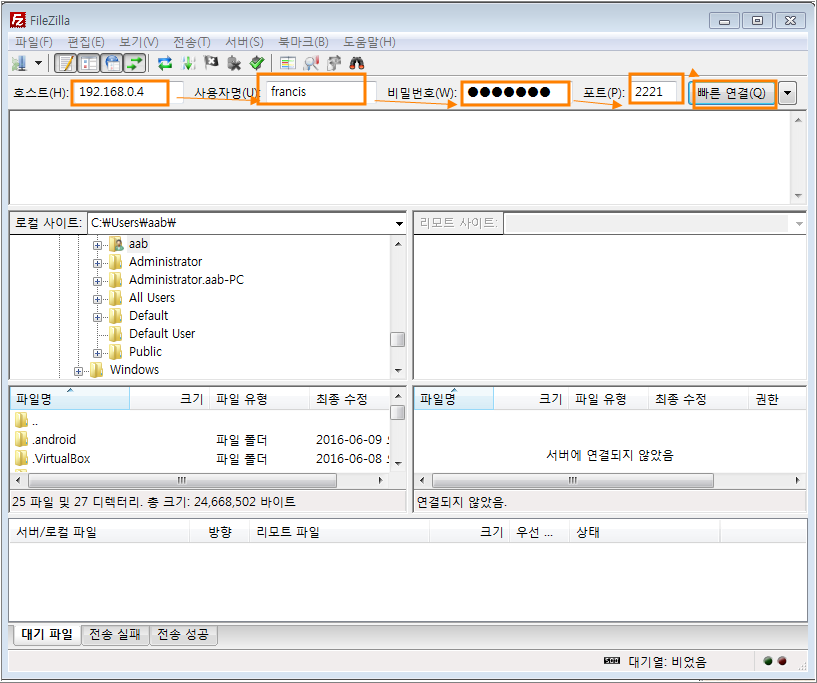Expand the aab folder tree node
This screenshot has height=683, width=817.
pyautogui.click(x=97, y=245)
